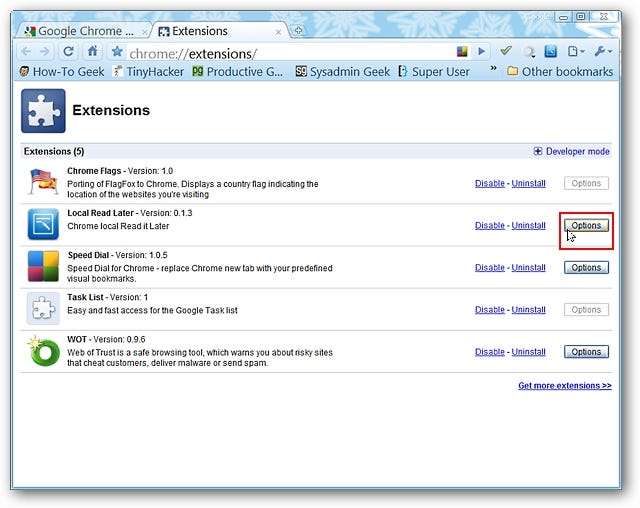Screen dimensions: 640x508
Task: Disable the Local Read Later extension
Action: (x=490, y=226)
